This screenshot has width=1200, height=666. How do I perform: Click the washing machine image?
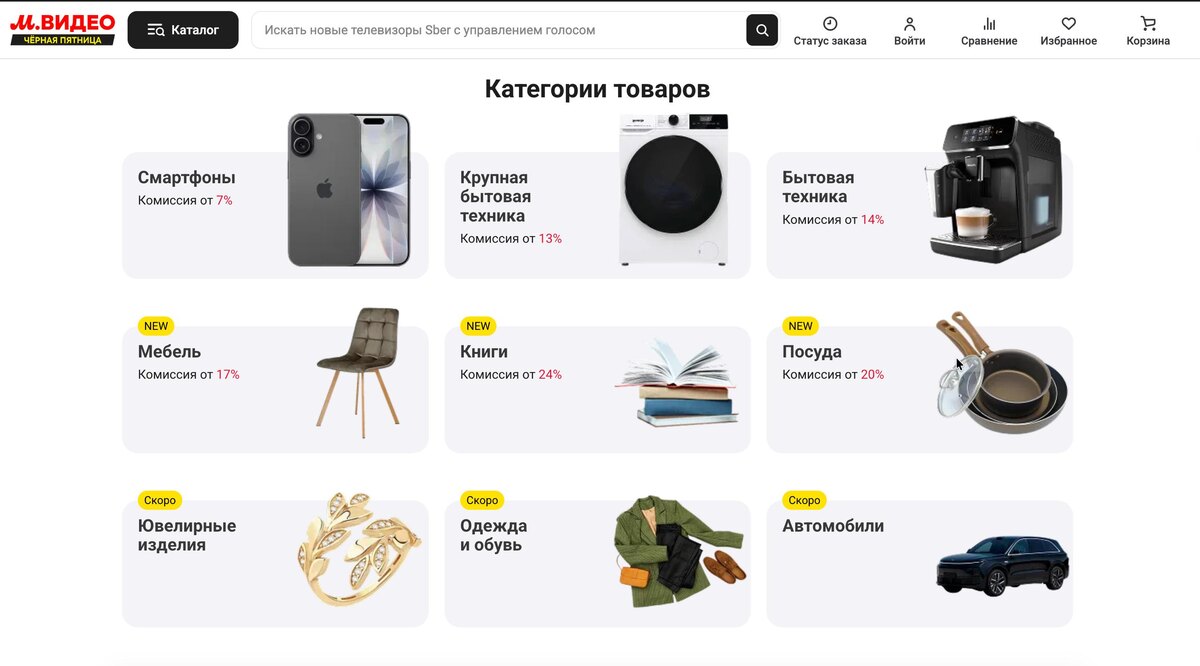[x=673, y=190]
